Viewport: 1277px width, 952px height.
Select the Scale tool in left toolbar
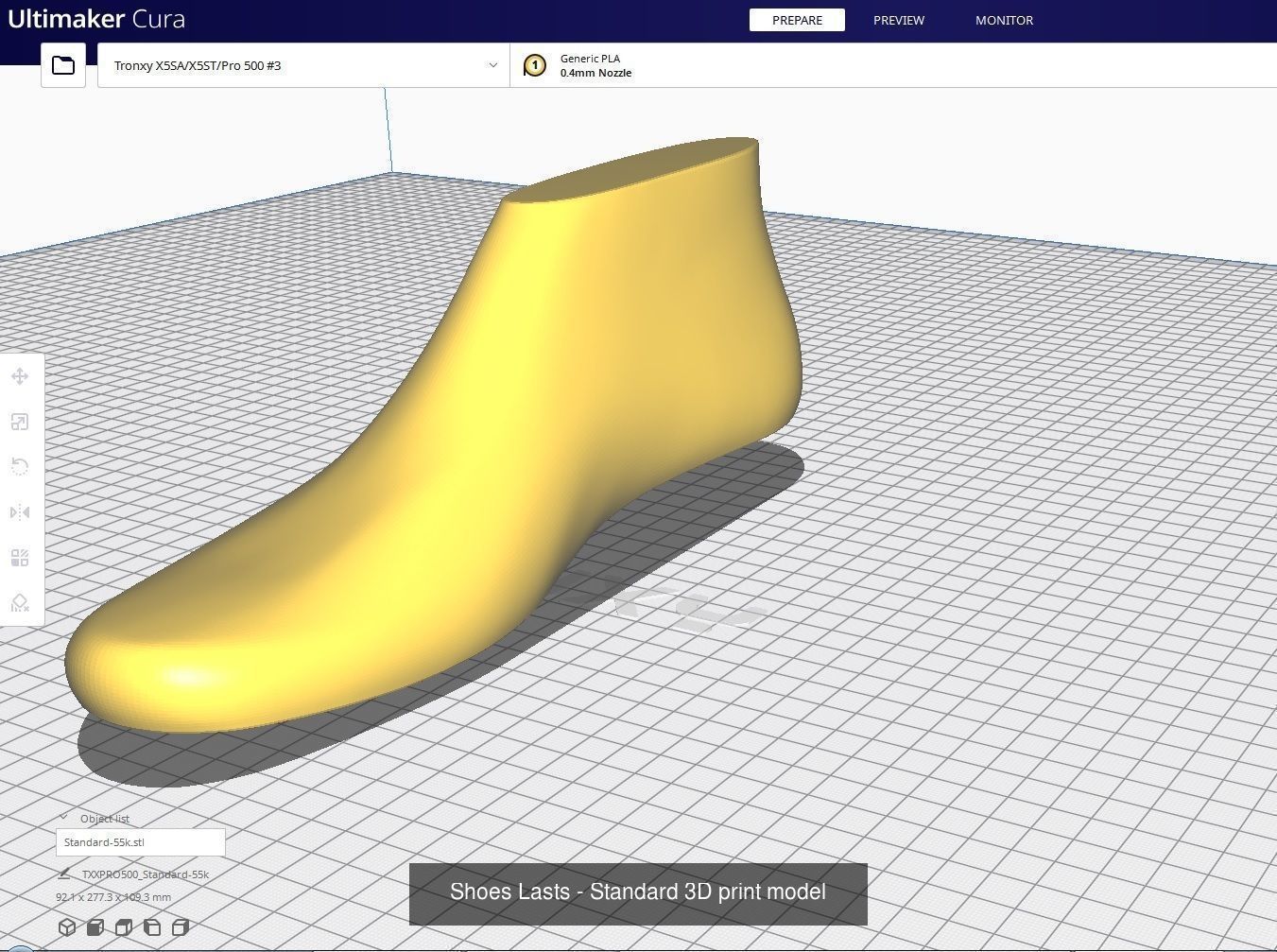coord(20,422)
